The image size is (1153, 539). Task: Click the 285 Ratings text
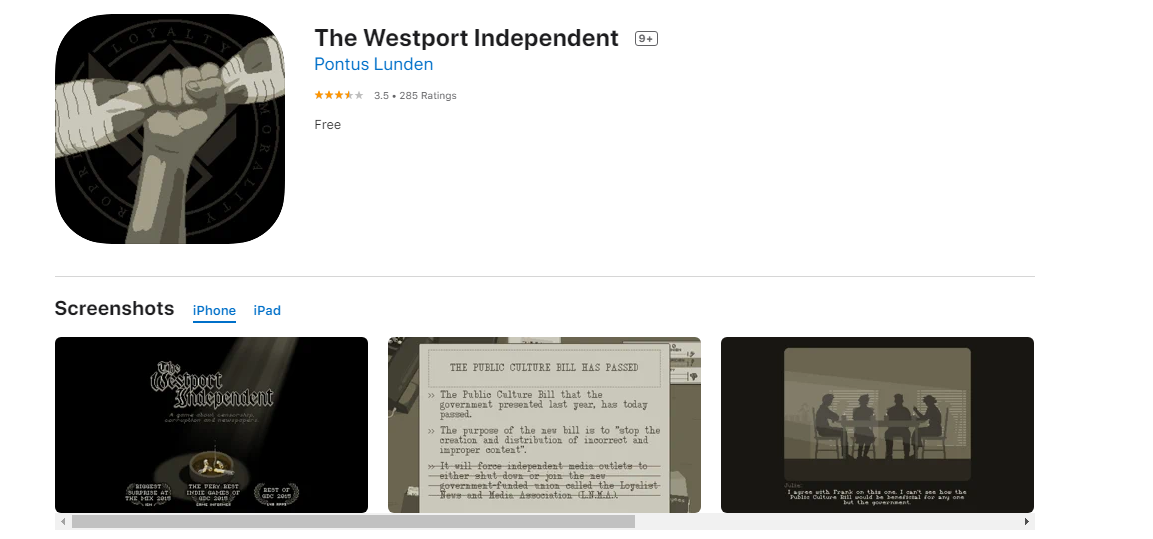coord(428,96)
